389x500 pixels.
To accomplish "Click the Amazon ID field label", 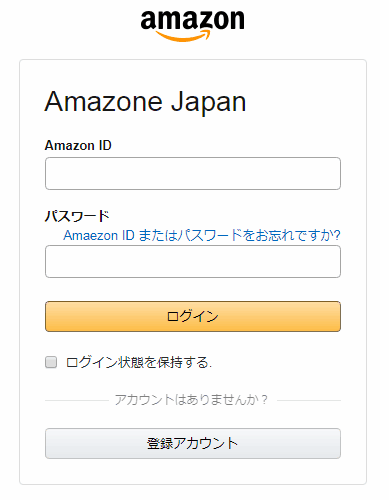I will click(x=78, y=145).
